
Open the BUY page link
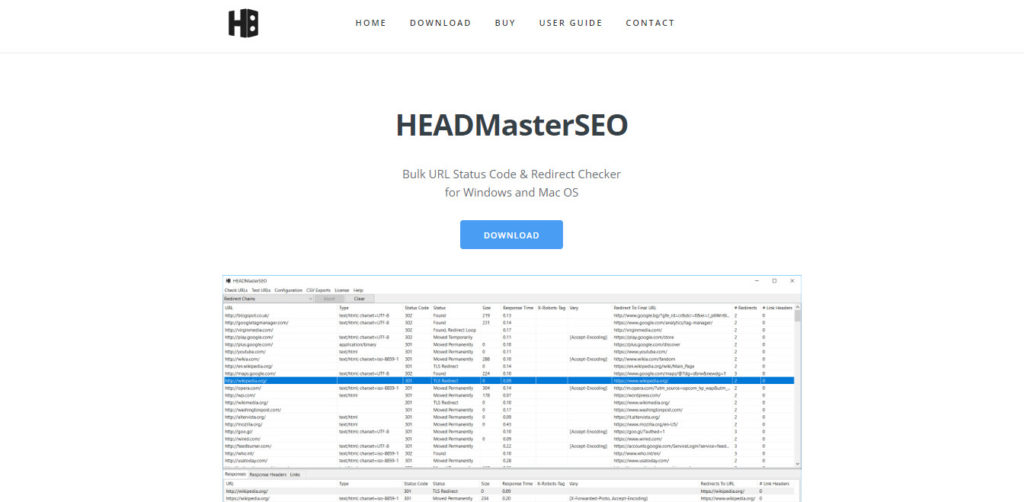tap(505, 23)
